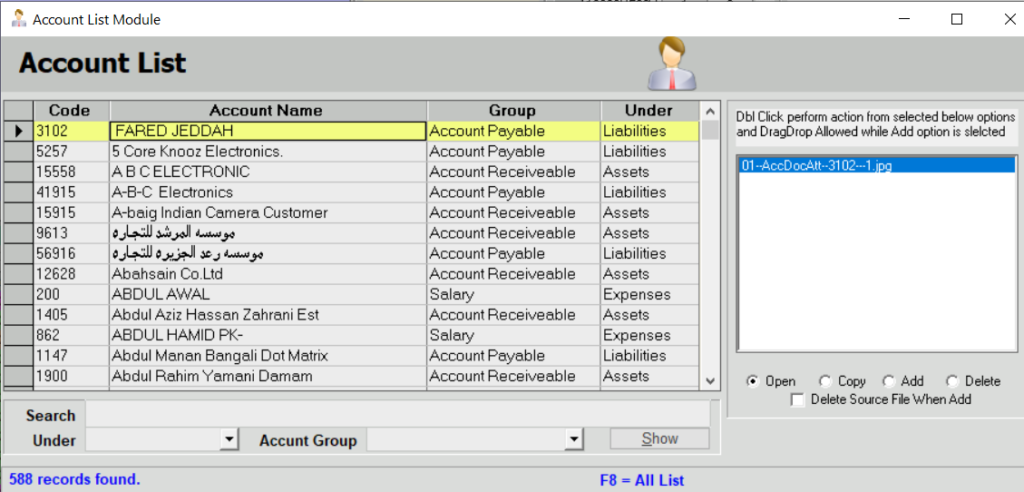Select the Abahsain Co.Ltd account row
1024x492 pixels.
tap(266, 274)
